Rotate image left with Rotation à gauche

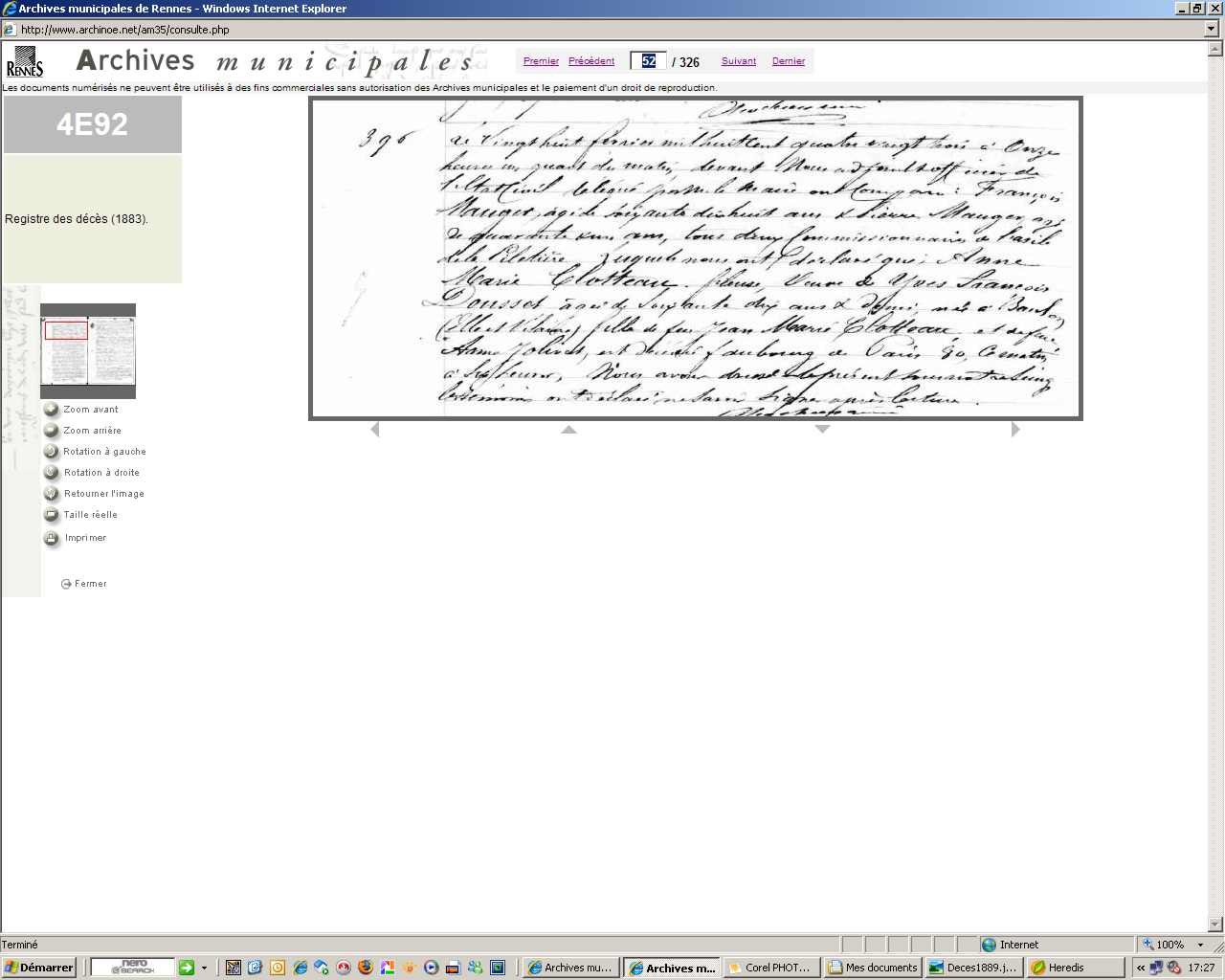[x=52, y=452]
